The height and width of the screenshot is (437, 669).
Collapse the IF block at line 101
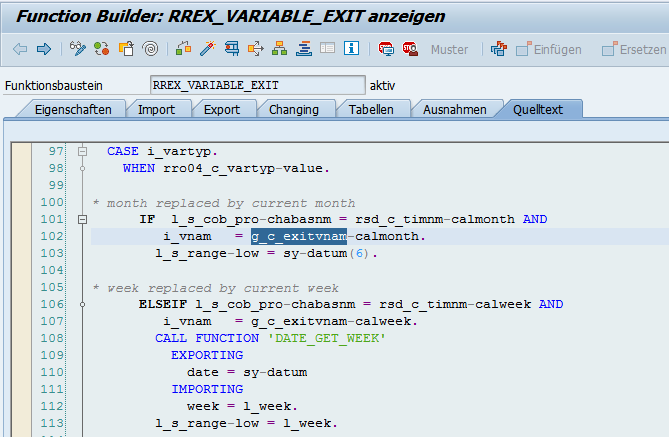click(x=82, y=219)
